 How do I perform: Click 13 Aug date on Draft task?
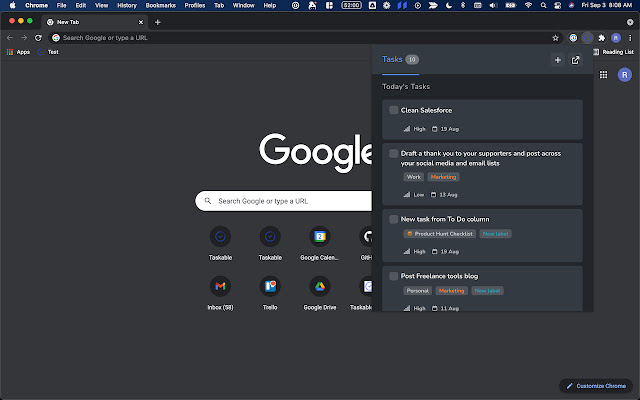coord(444,195)
